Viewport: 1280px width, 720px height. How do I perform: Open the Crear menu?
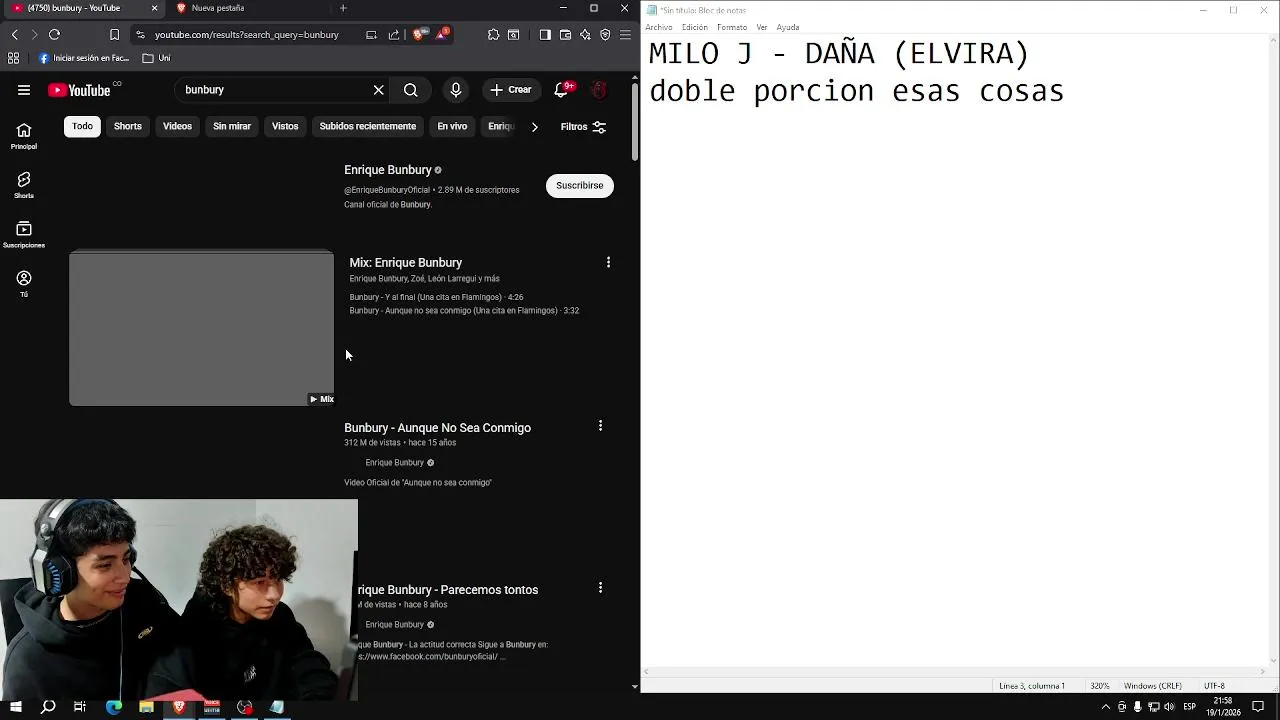tap(511, 90)
